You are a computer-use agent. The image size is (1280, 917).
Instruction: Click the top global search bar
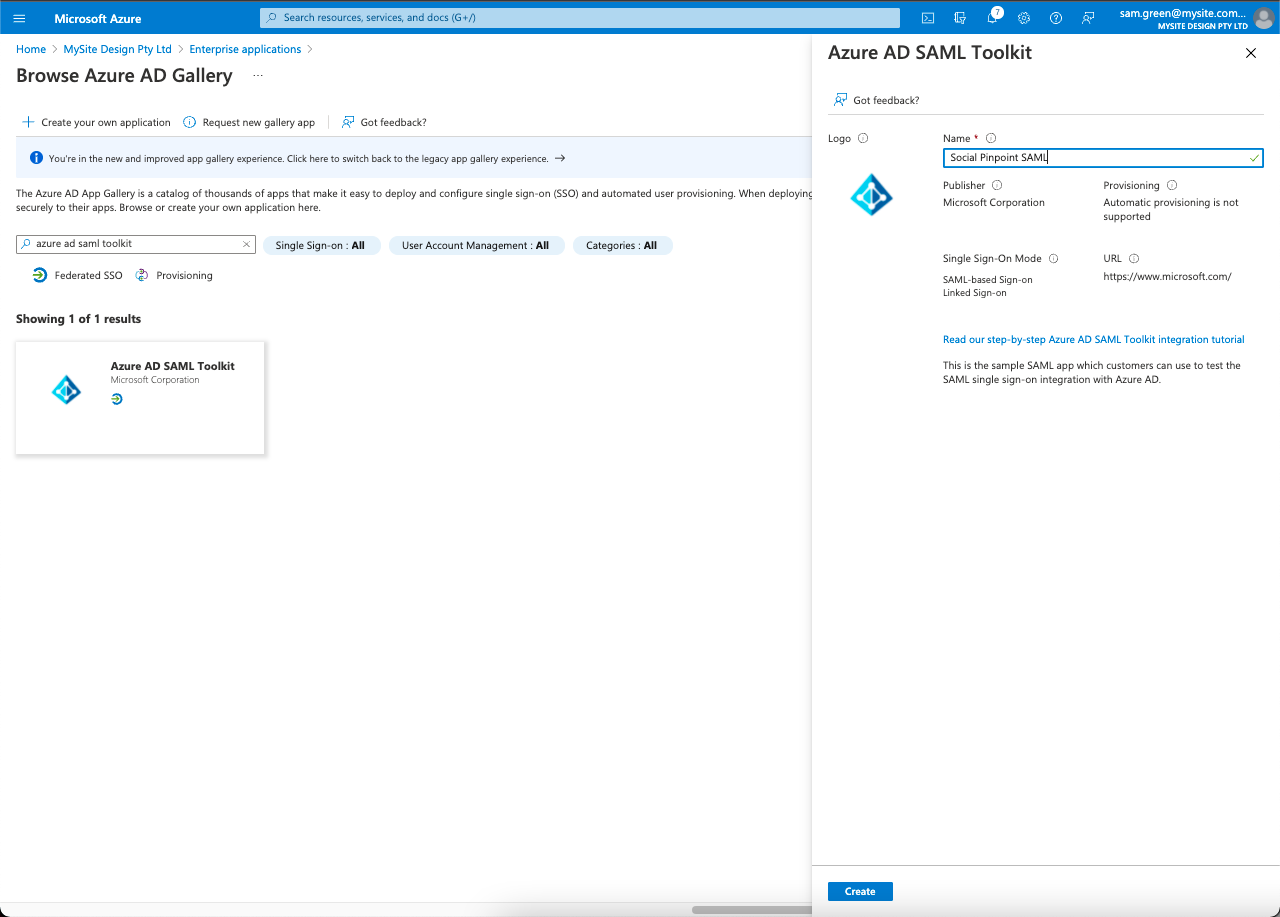click(580, 18)
